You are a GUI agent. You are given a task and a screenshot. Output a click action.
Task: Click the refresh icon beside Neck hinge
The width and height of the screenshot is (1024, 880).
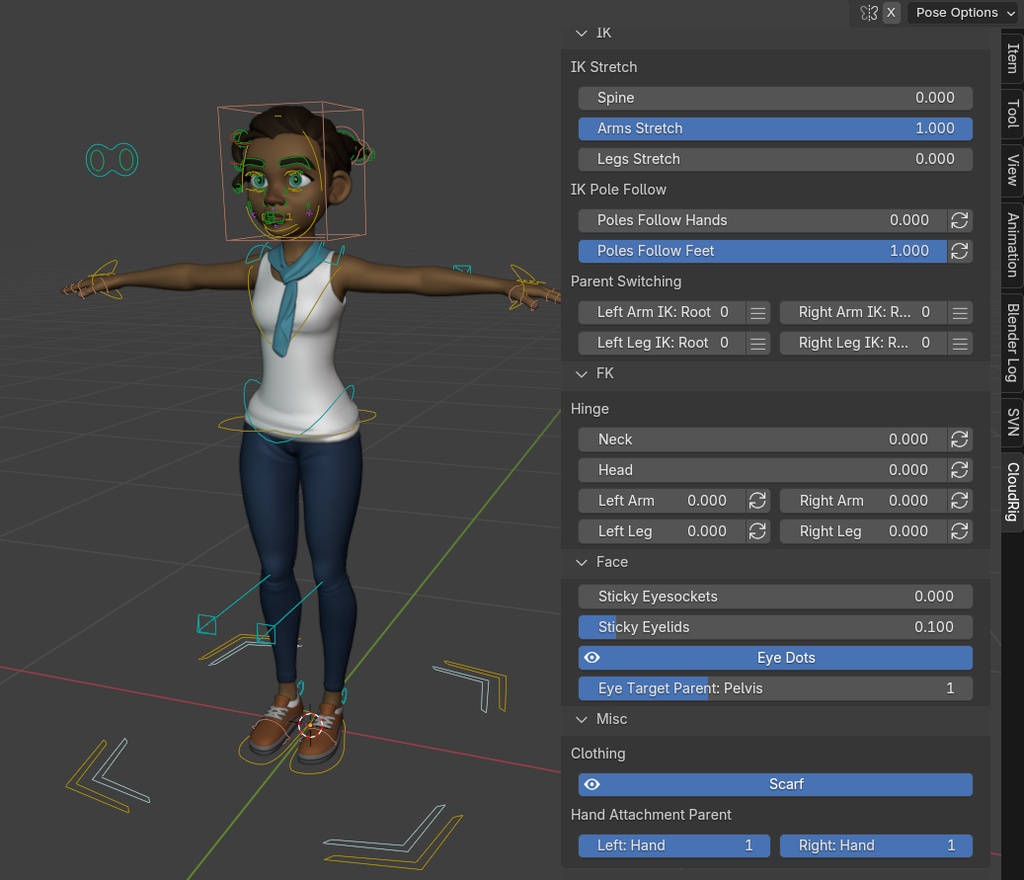pos(960,439)
